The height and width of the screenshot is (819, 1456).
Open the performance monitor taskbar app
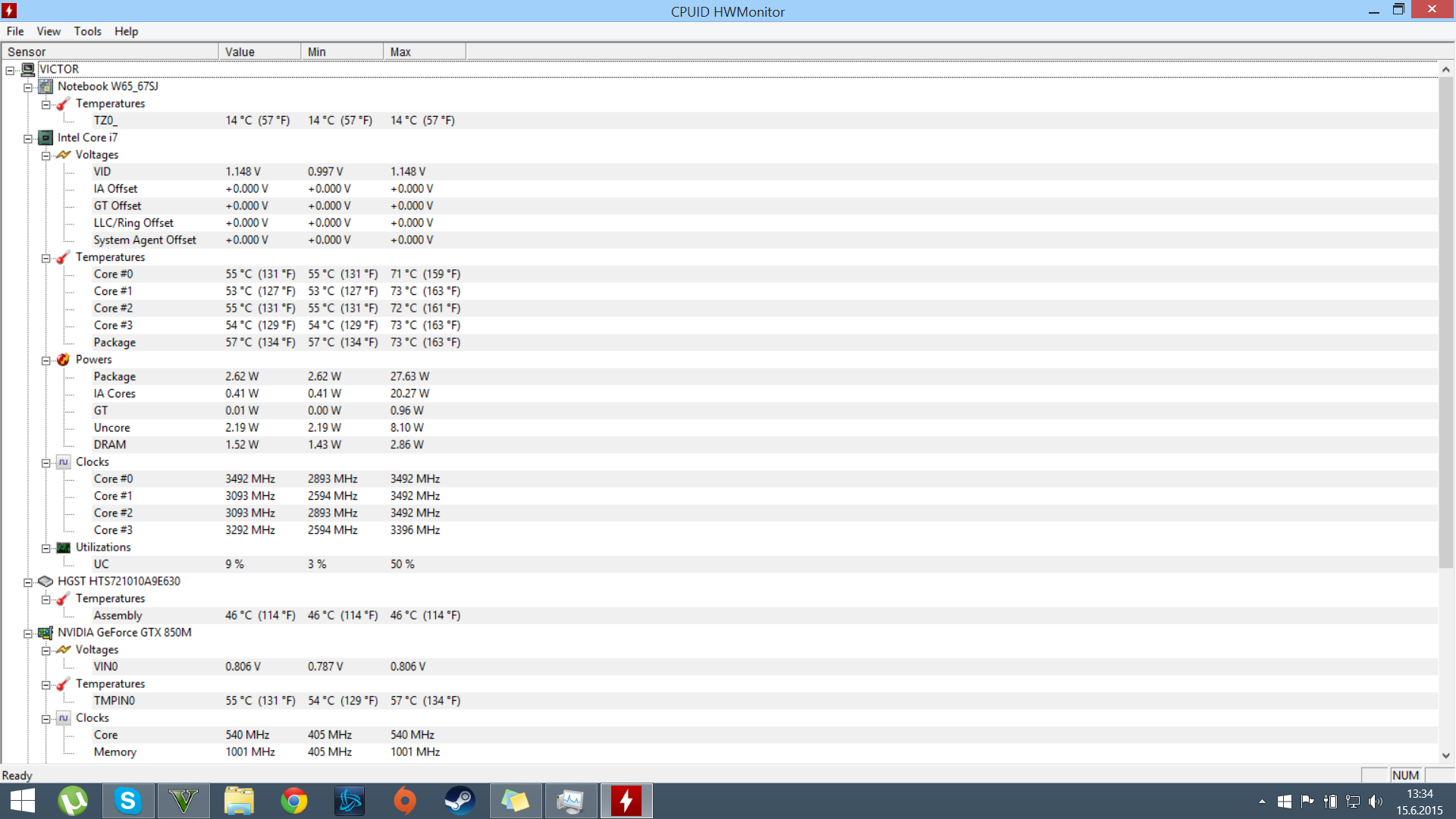[x=570, y=801]
